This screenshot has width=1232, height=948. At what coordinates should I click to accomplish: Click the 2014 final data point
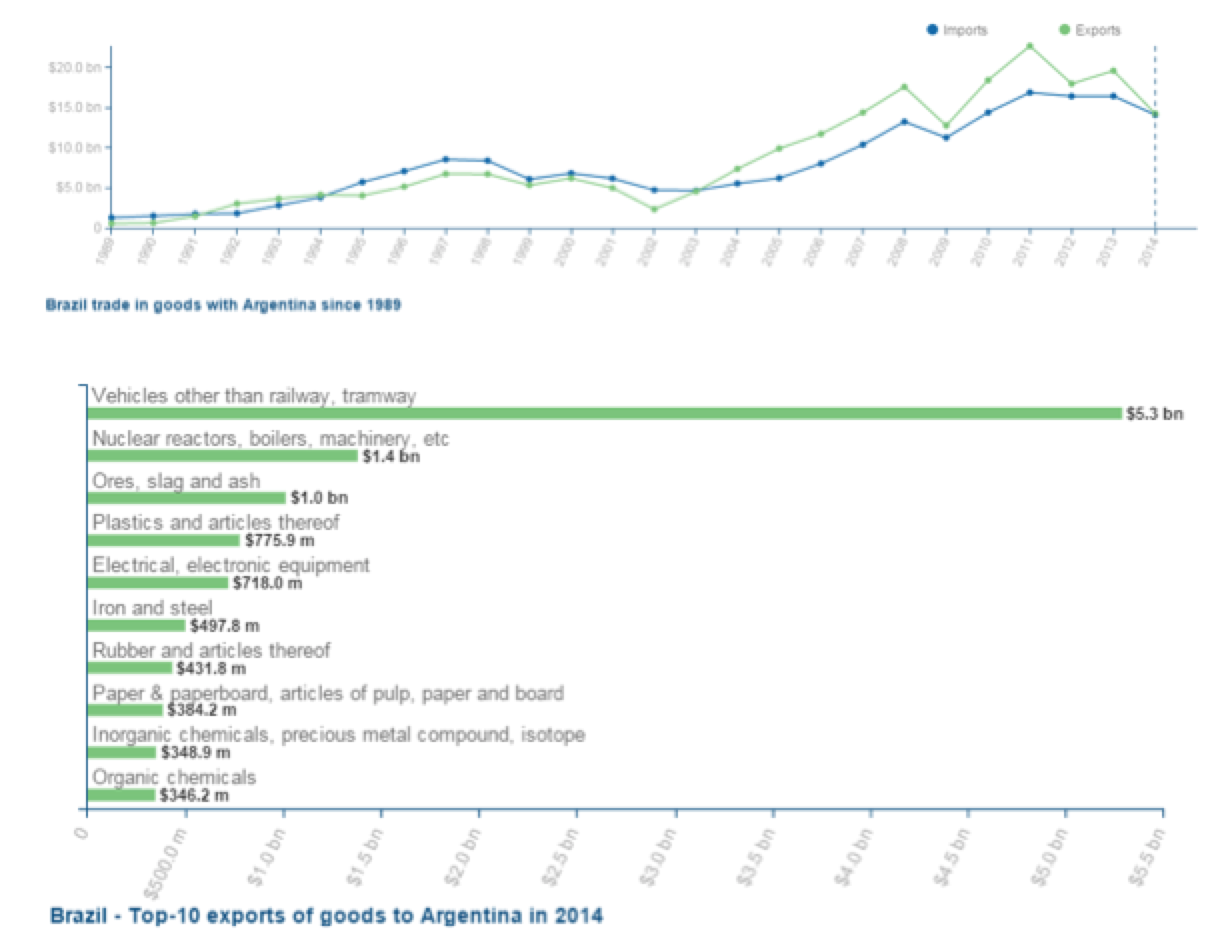tap(1155, 114)
